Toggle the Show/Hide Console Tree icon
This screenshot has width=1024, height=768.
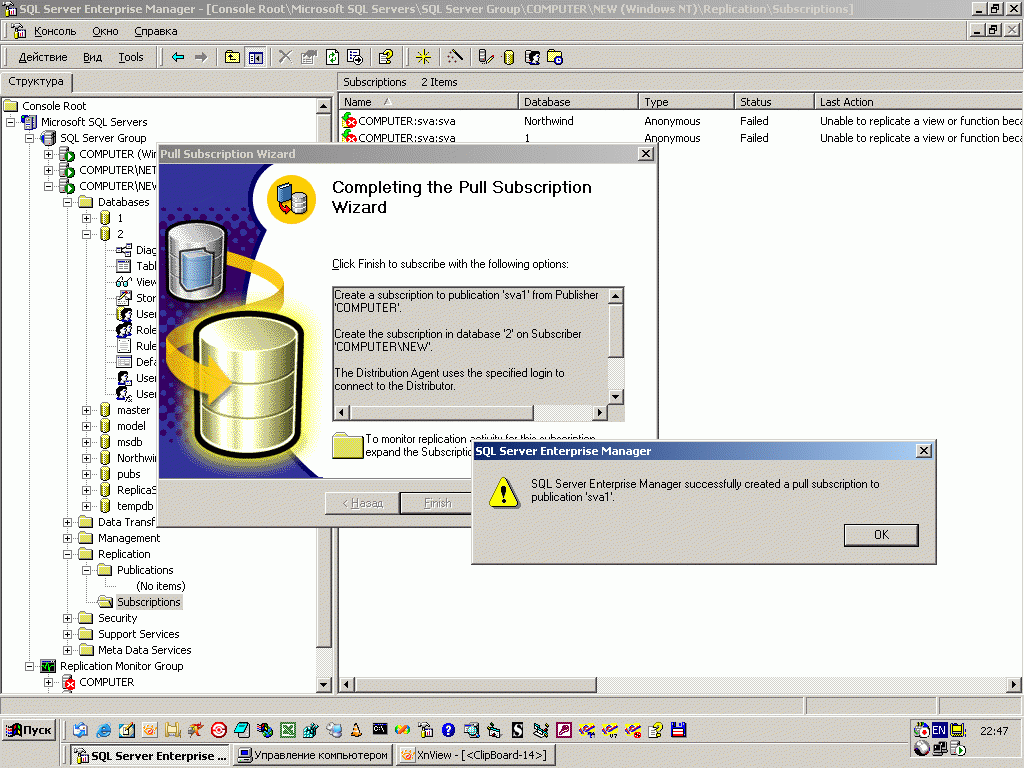pyautogui.click(x=255, y=57)
